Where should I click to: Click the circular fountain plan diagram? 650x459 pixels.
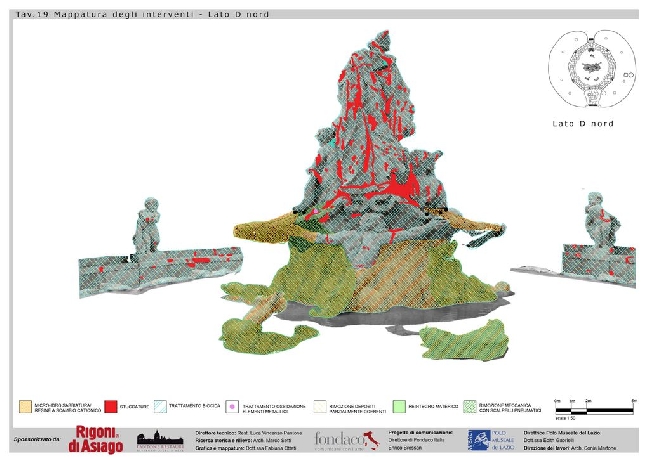pos(589,69)
